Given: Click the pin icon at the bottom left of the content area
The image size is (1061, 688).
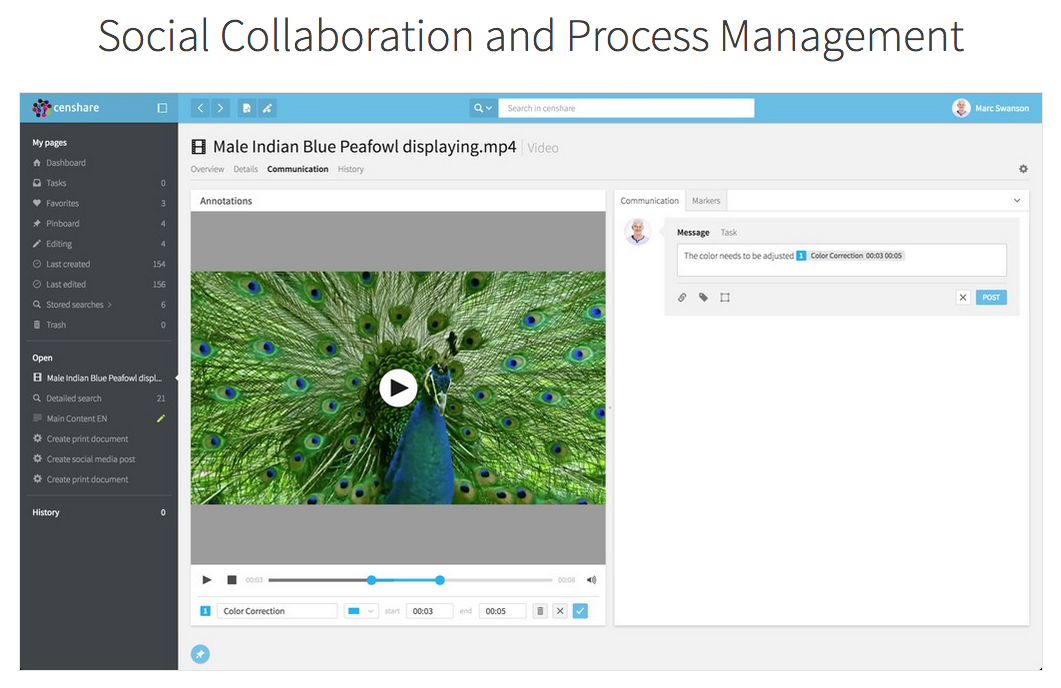Looking at the screenshot, I should 200,654.
